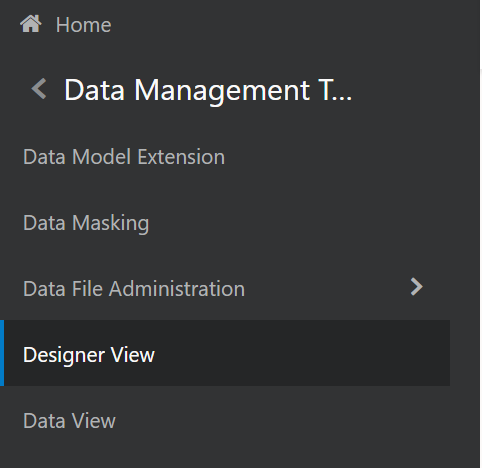Image resolution: width=482 pixels, height=468 pixels.
Task: Select Designer View
Action: 225,353
